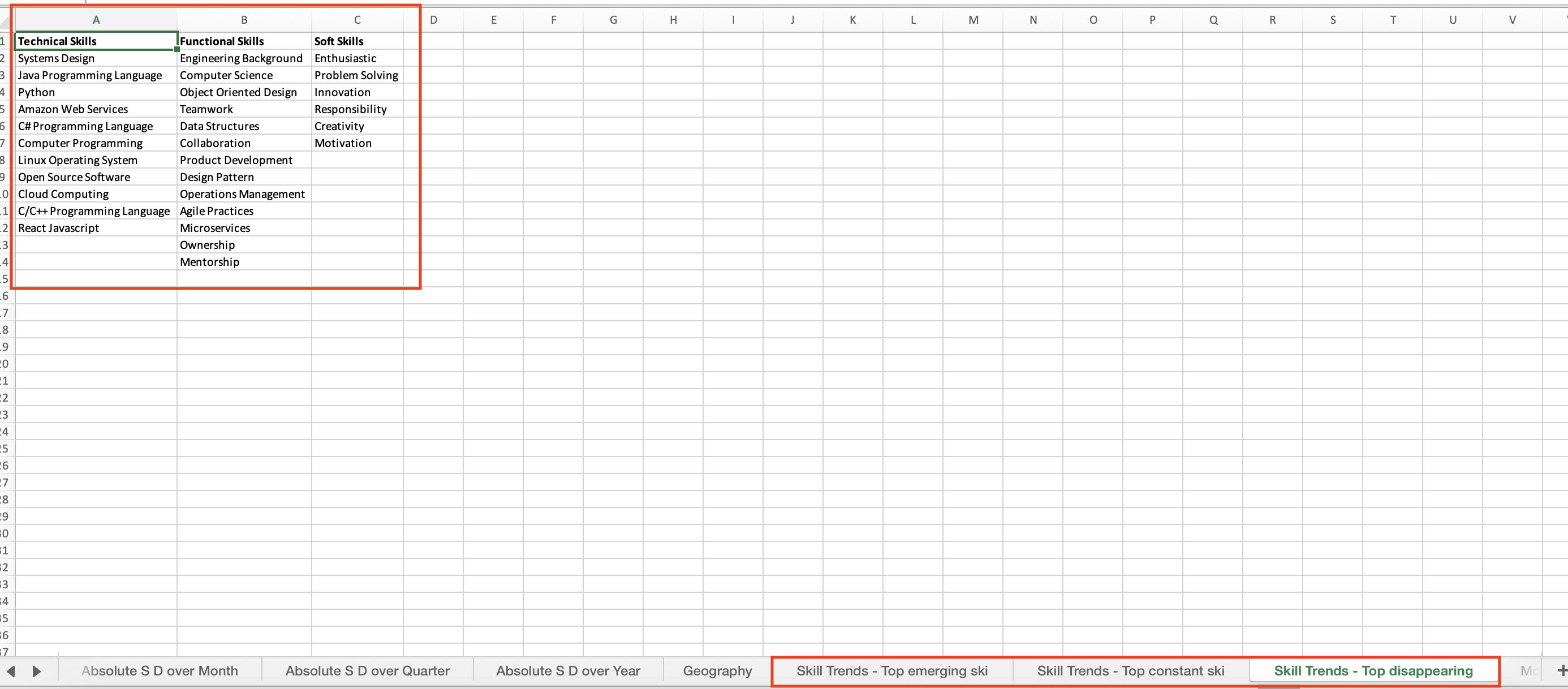This screenshot has width=1568, height=689.
Task: Open Skill Trends - Top emerging ski tab
Action: (891, 671)
